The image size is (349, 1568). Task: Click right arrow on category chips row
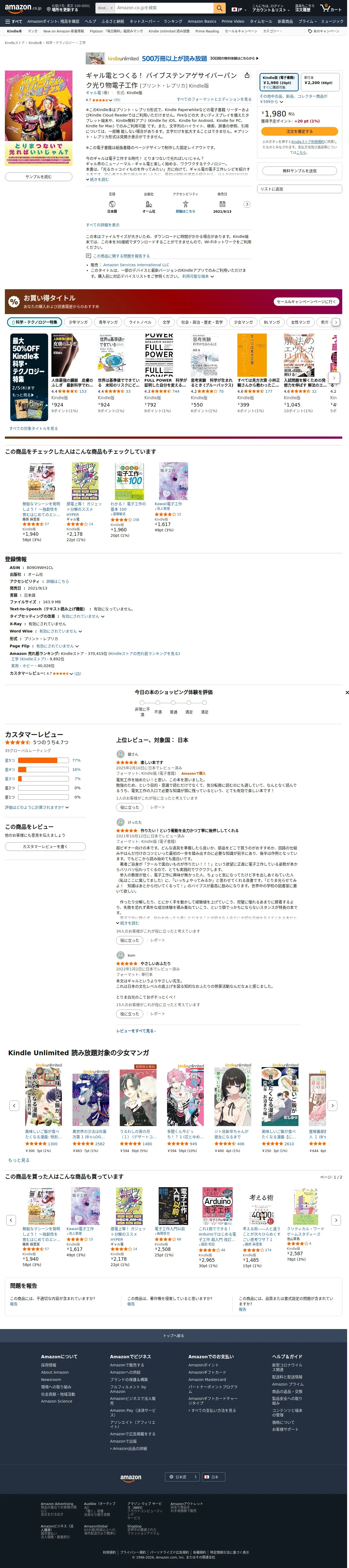[x=335, y=322]
